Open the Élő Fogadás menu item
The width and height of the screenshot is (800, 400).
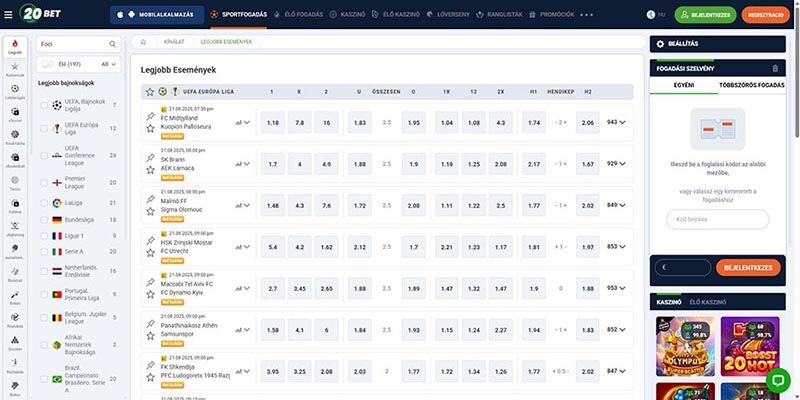(x=298, y=15)
